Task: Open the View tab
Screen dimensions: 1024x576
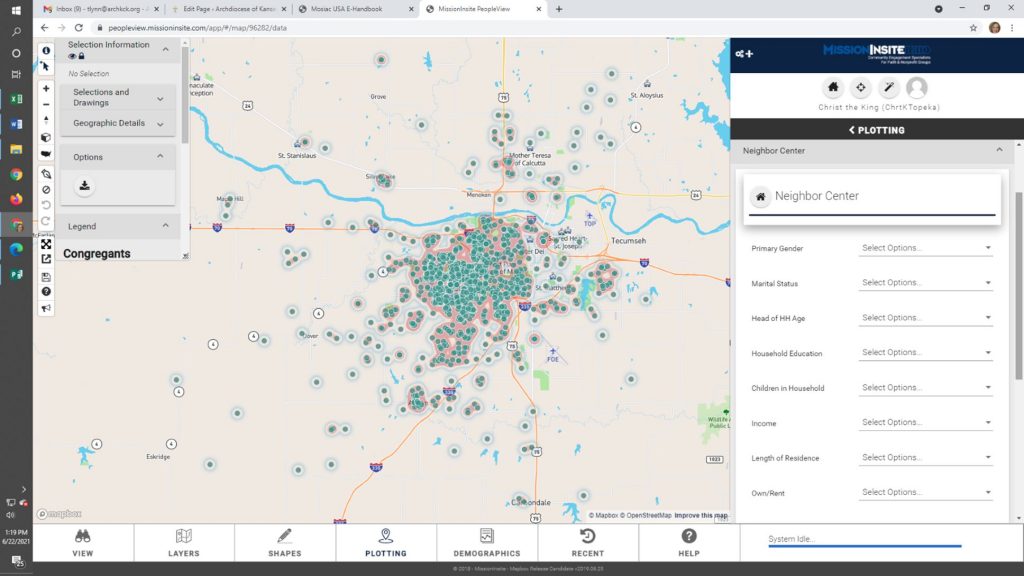Action: pos(83,543)
